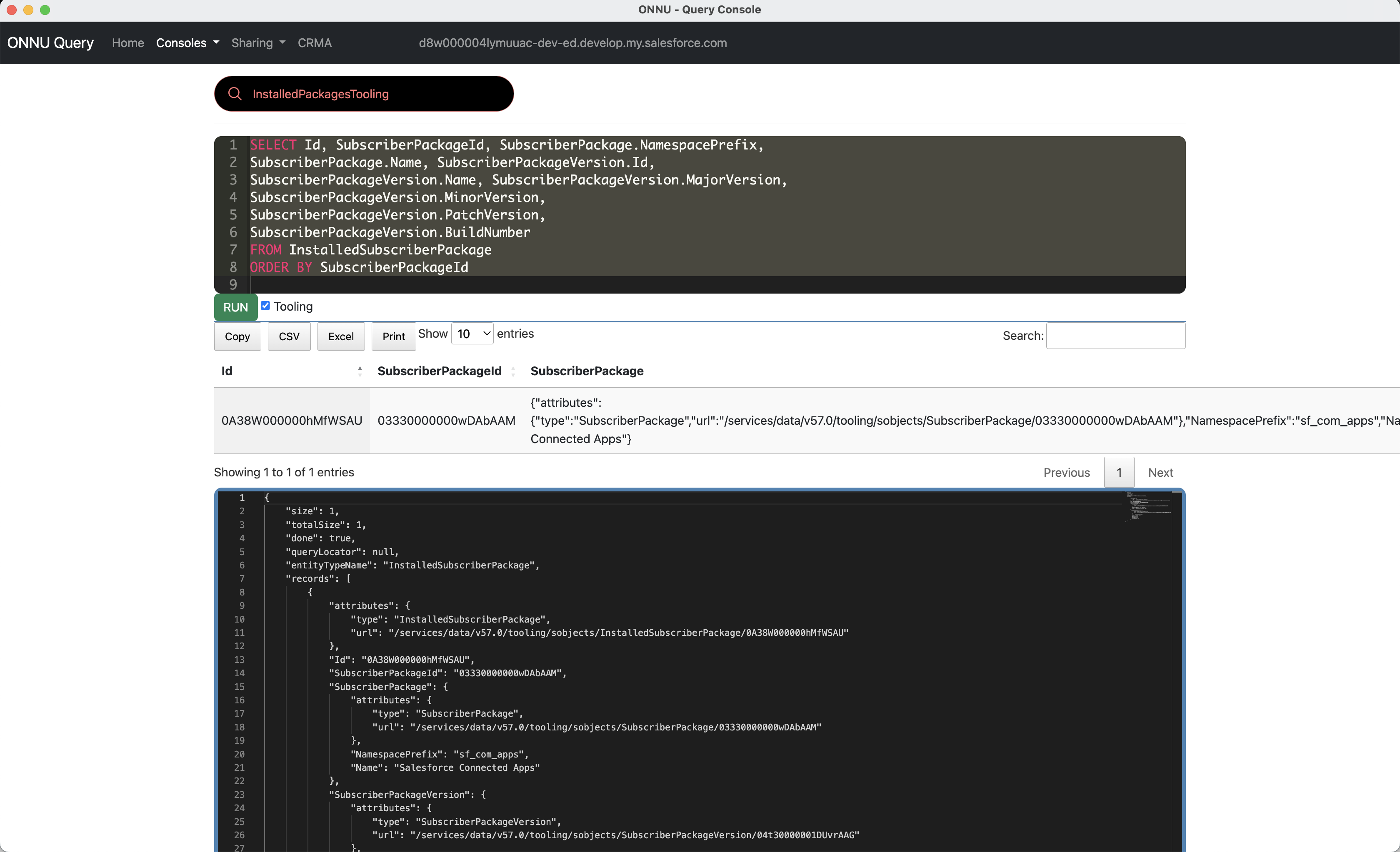Go to the Home nav item

pos(128,42)
